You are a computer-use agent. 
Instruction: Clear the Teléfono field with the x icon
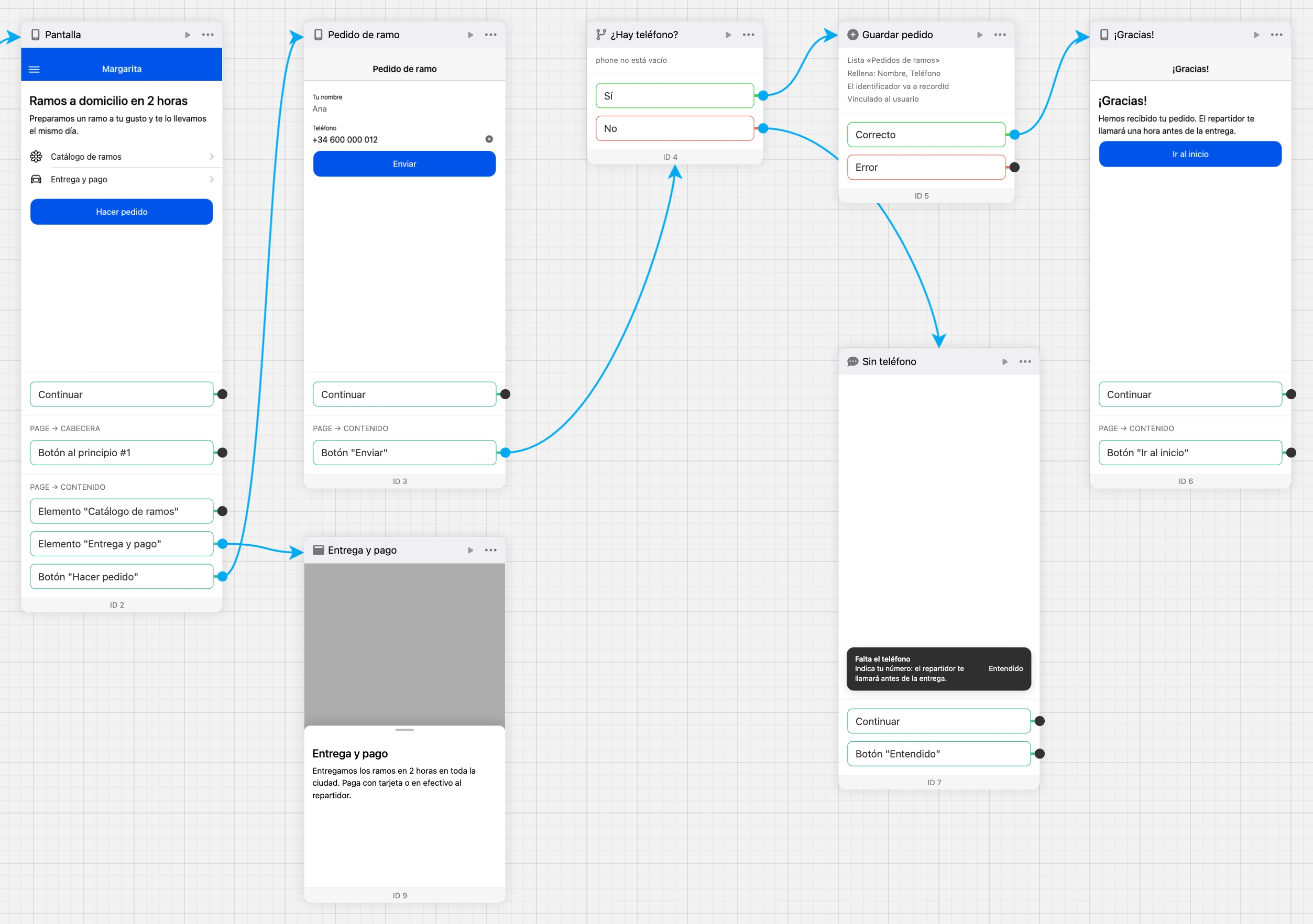tap(489, 139)
